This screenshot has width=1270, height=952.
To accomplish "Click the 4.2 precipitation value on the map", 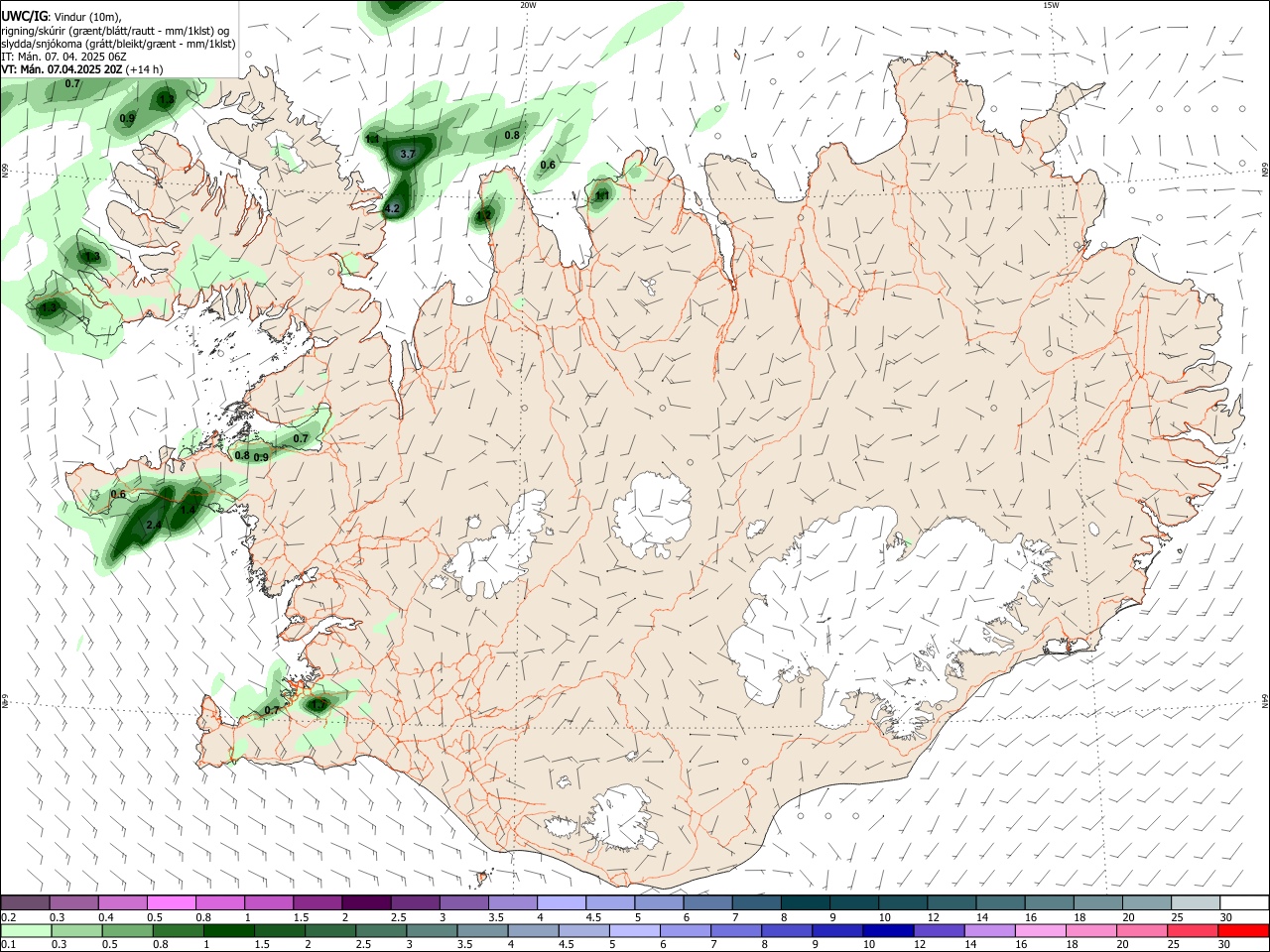I will pyautogui.click(x=391, y=209).
